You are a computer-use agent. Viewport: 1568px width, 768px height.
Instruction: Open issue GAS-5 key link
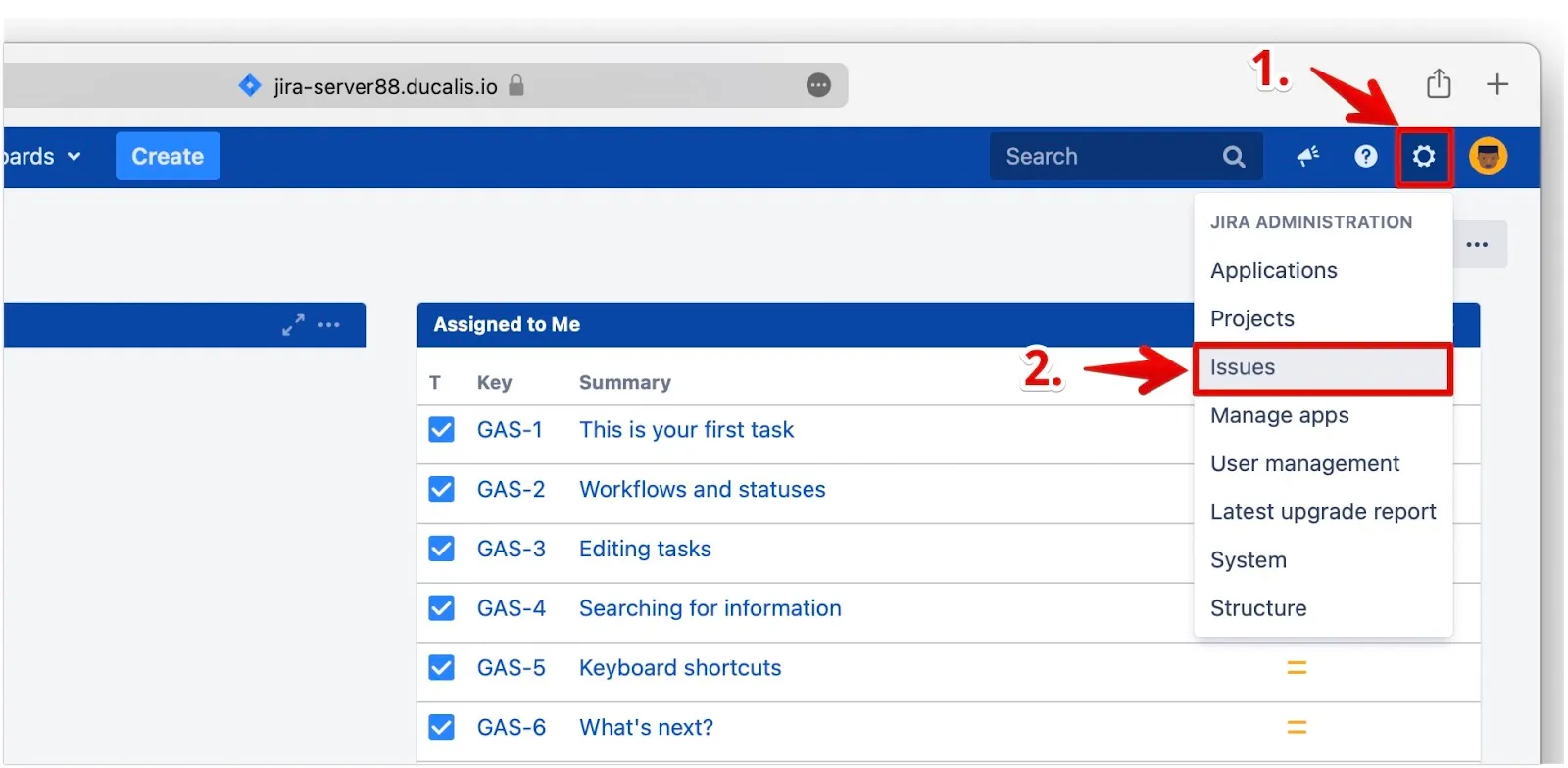point(511,667)
